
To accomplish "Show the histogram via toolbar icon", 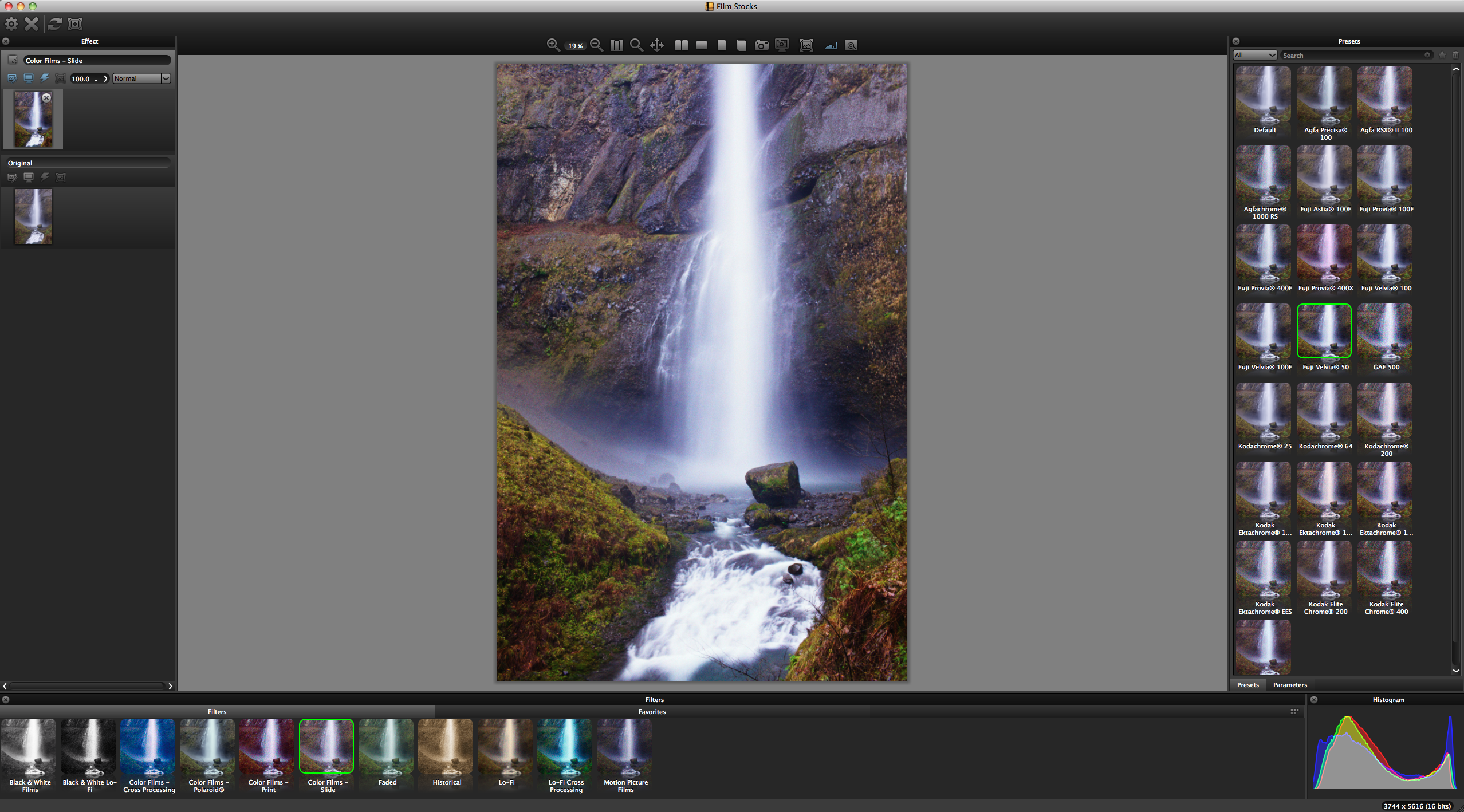I will [x=831, y=45].
